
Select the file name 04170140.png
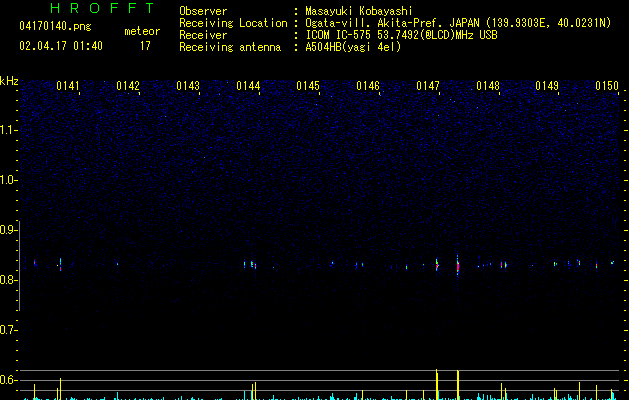(x=55, y=27)
